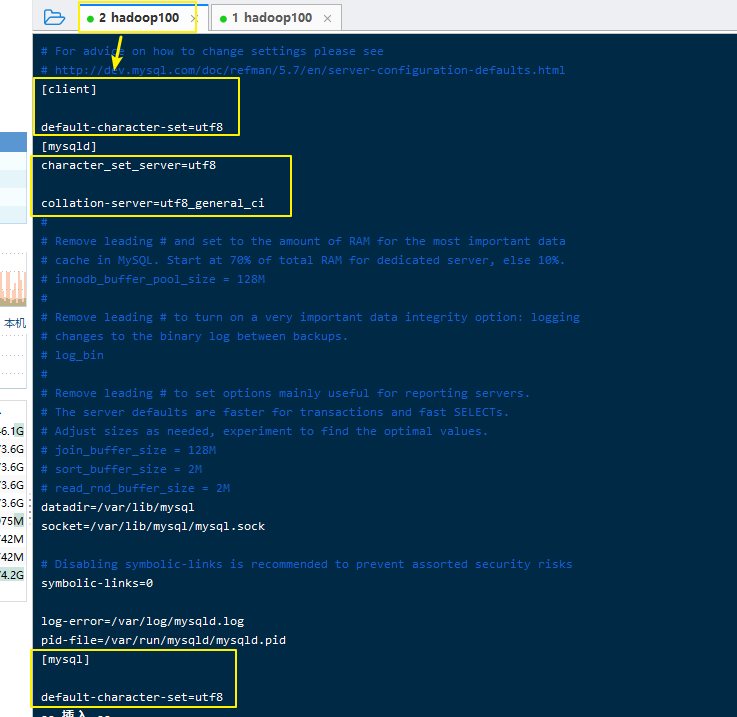737x717 pixels.
Task: Click the '本机' label in side panel
Action: pos(15,323)
